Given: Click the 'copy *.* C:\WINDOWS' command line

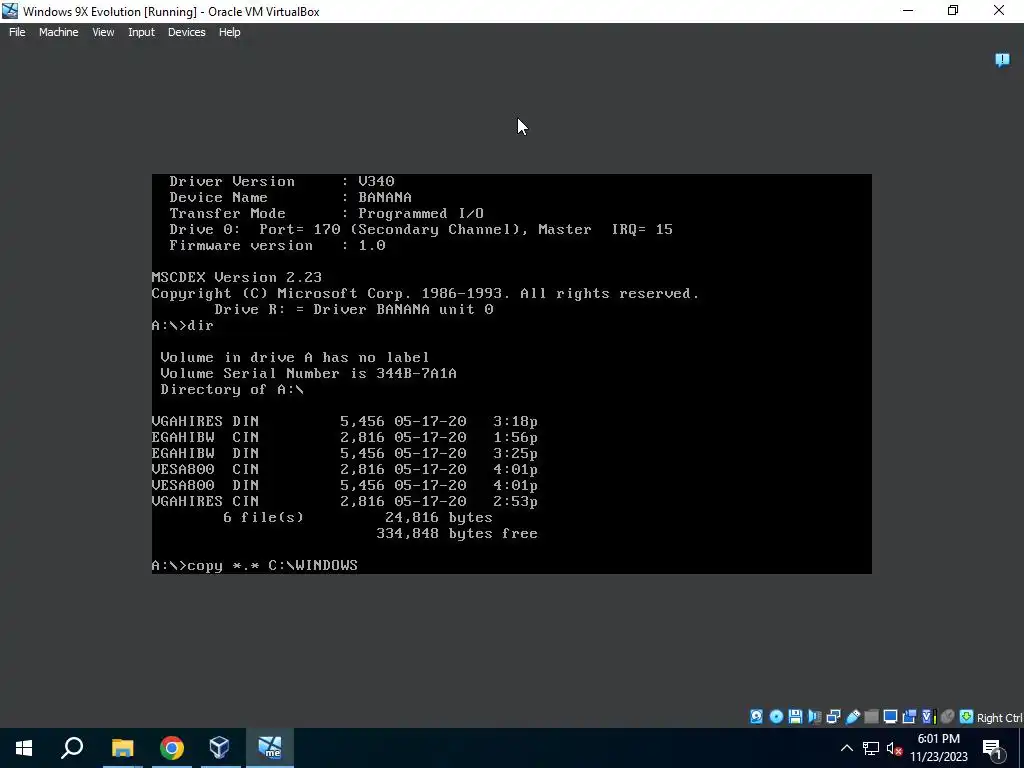Looking at the screenshot, I should click(x=255, y=566).
